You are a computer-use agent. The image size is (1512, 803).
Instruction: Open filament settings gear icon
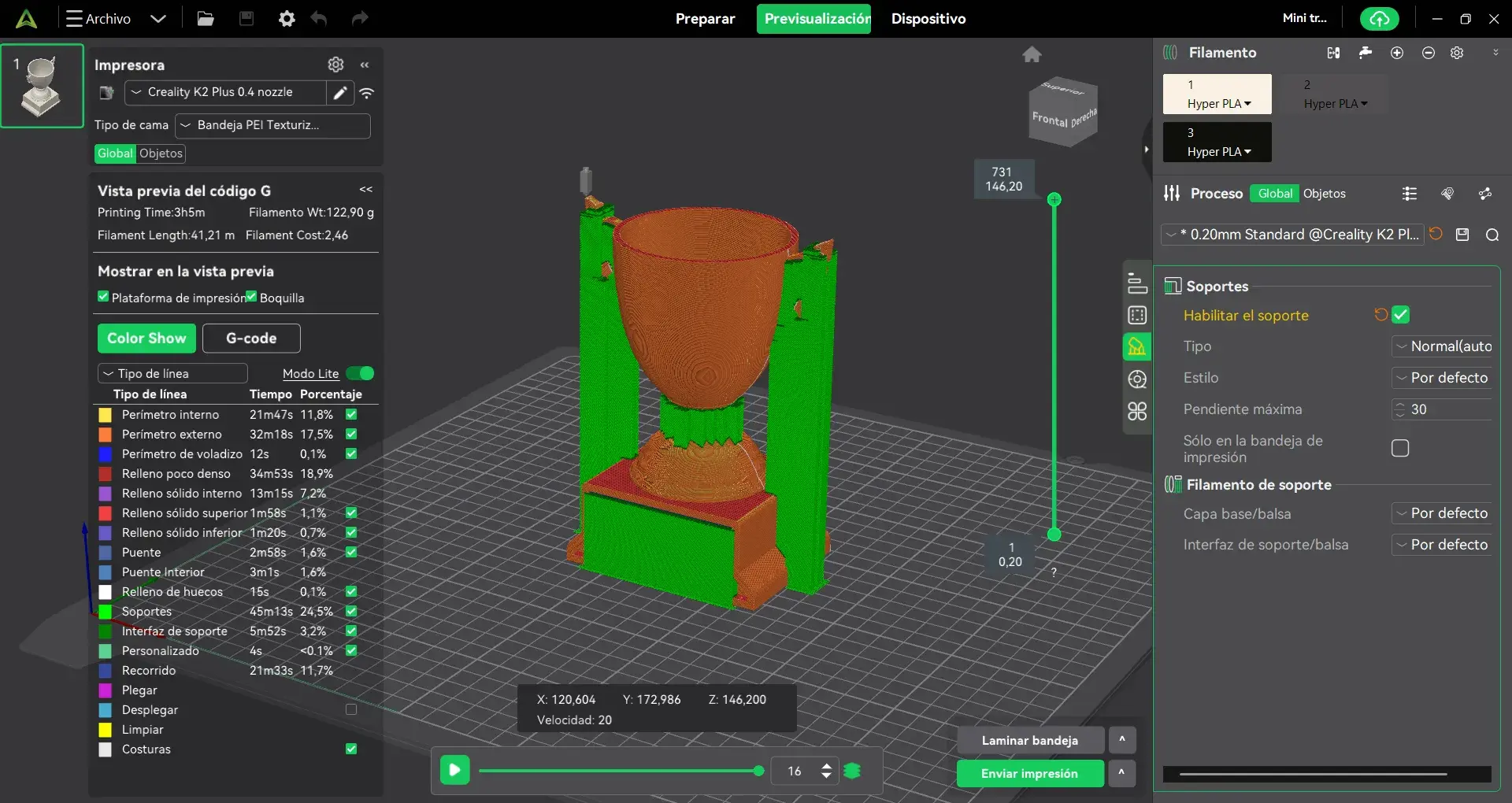click(1458, 53)
